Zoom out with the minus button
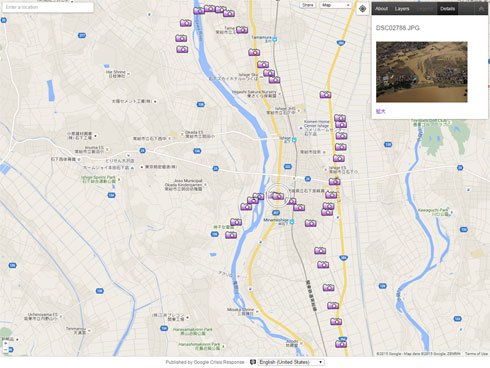This screenshot has width=490, height=368. click(6, 349)
